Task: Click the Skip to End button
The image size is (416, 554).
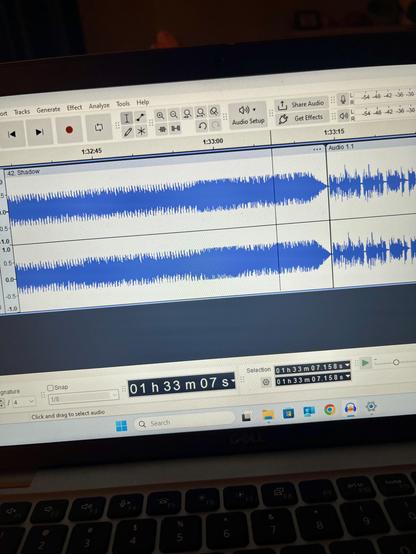Action: click(39, 132)
